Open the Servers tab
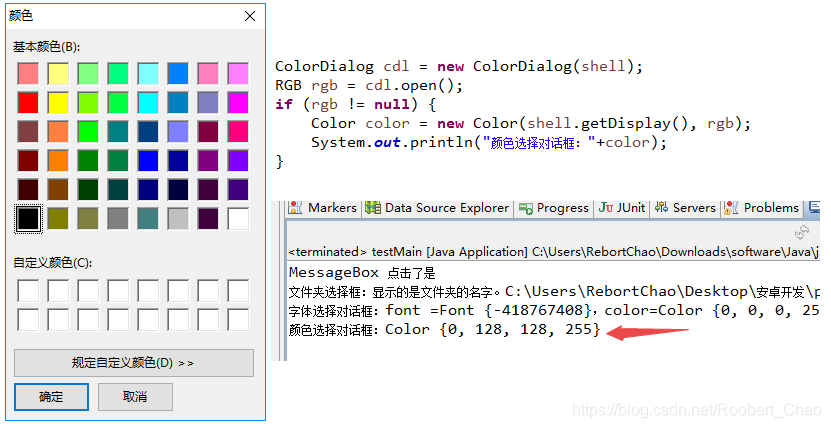The image size is (831, 428). (685, 208)
